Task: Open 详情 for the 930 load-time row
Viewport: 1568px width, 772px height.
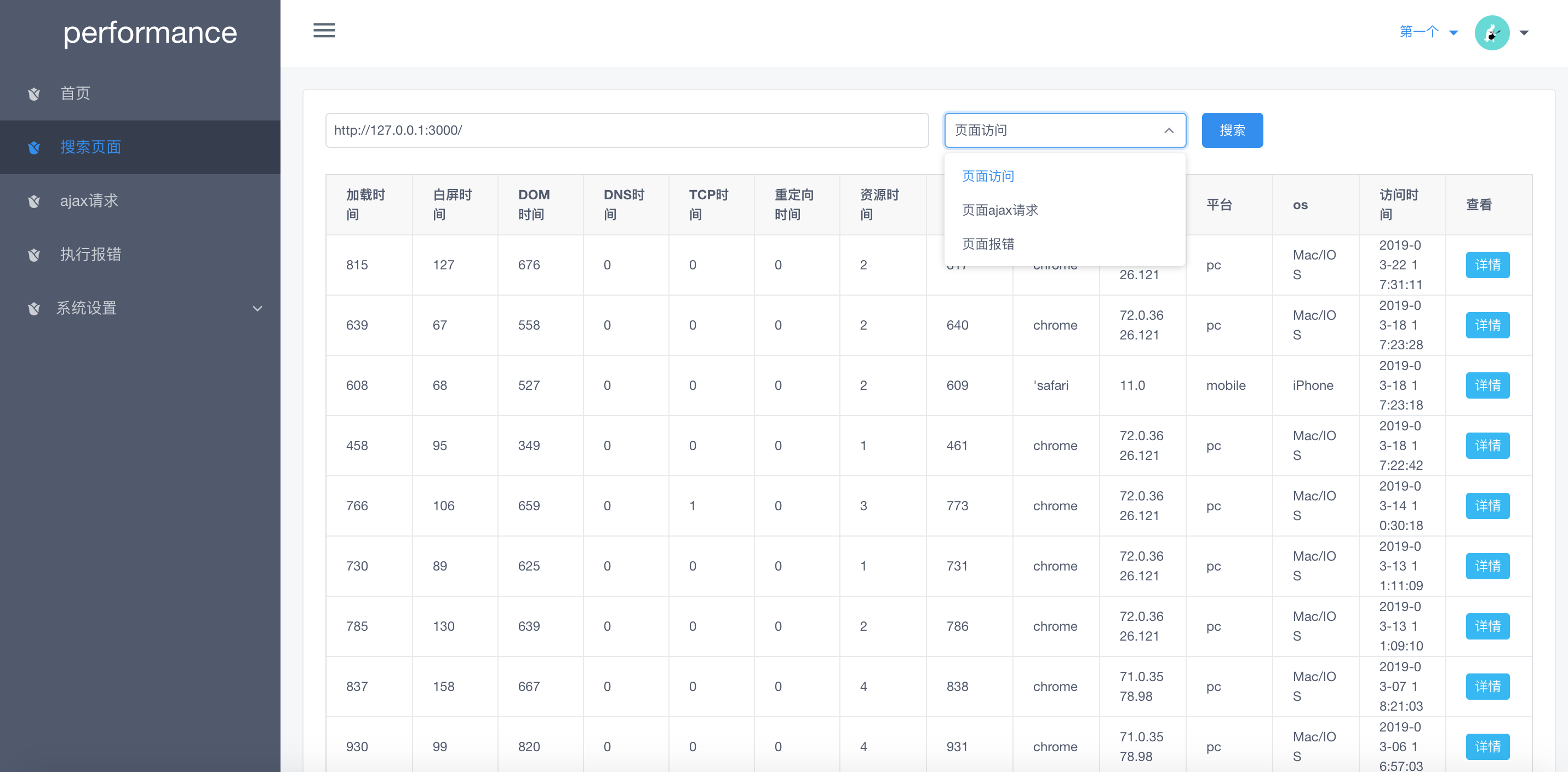Action: tap(1487, 746)
